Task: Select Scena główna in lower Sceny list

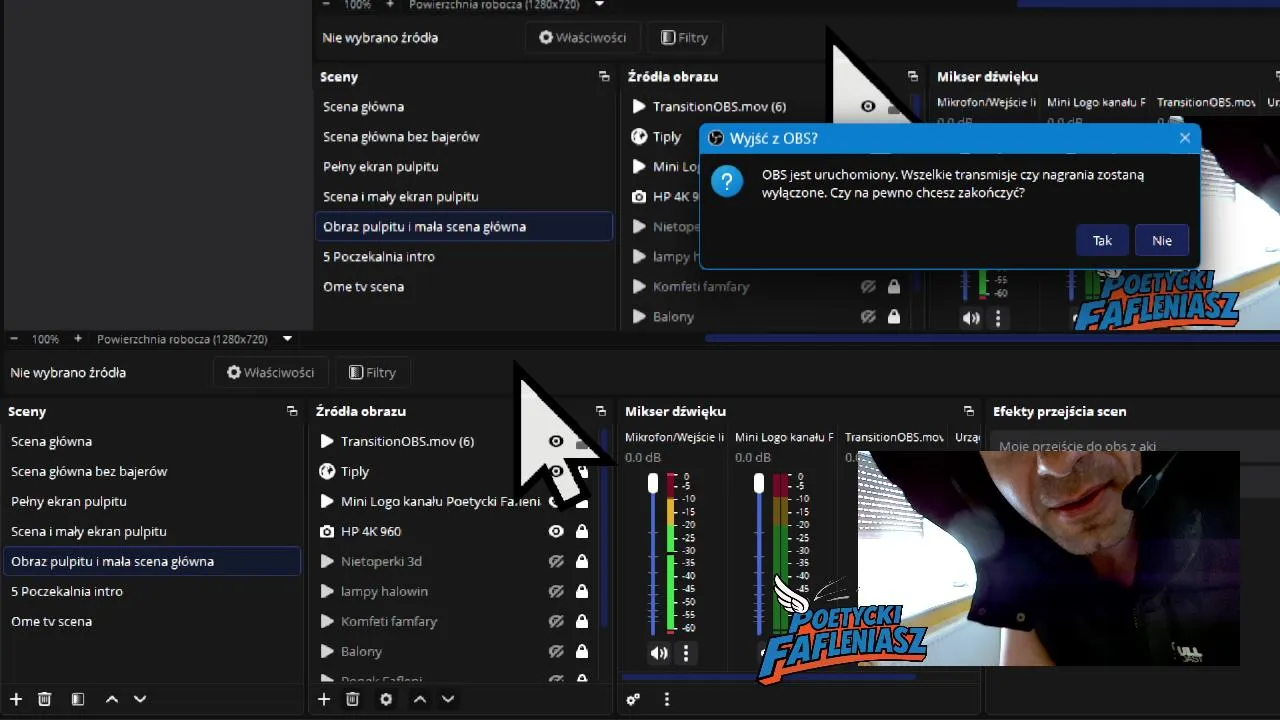Action: pos(152,441)
